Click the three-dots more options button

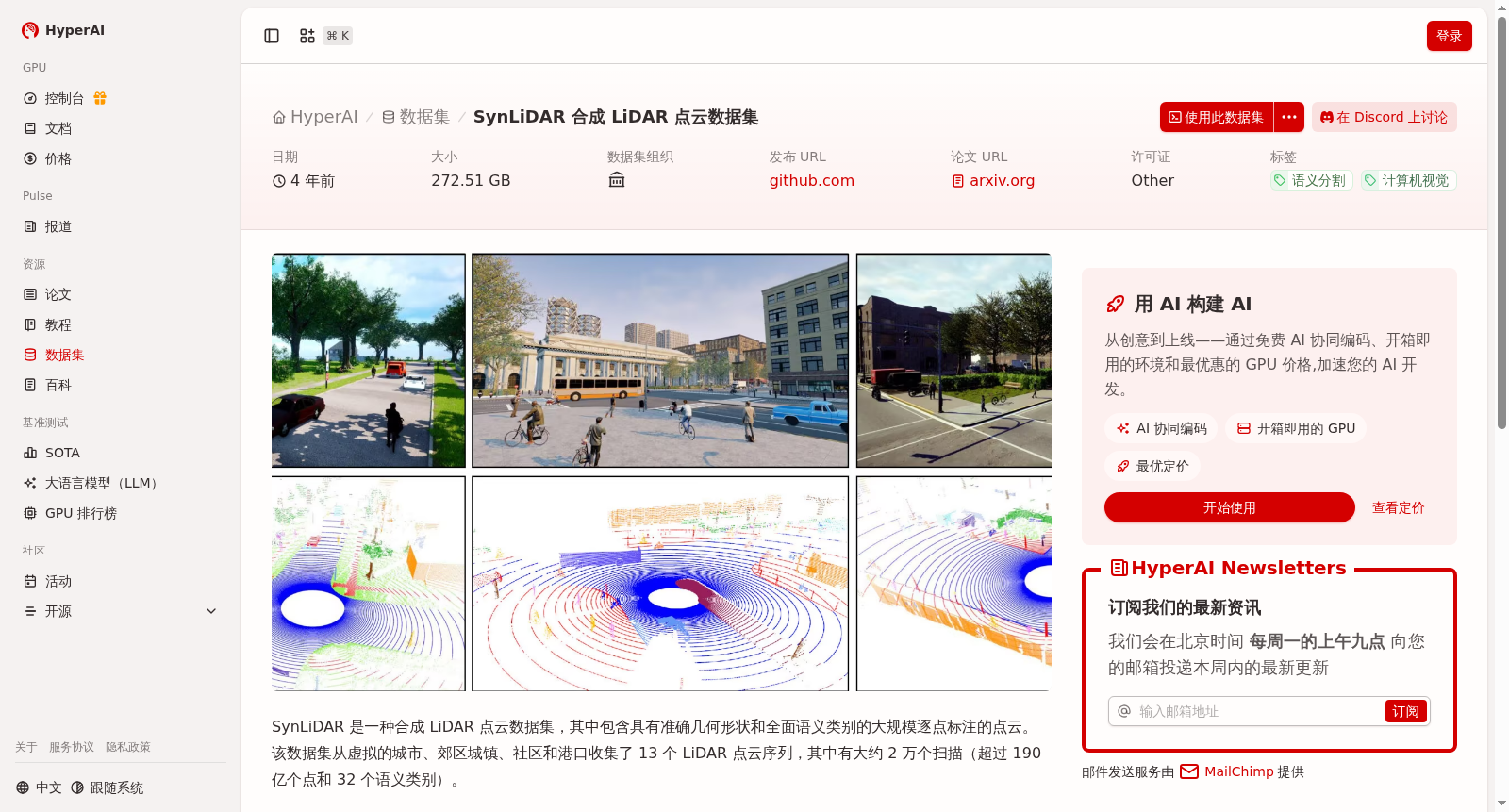[x=1289, y=117]
